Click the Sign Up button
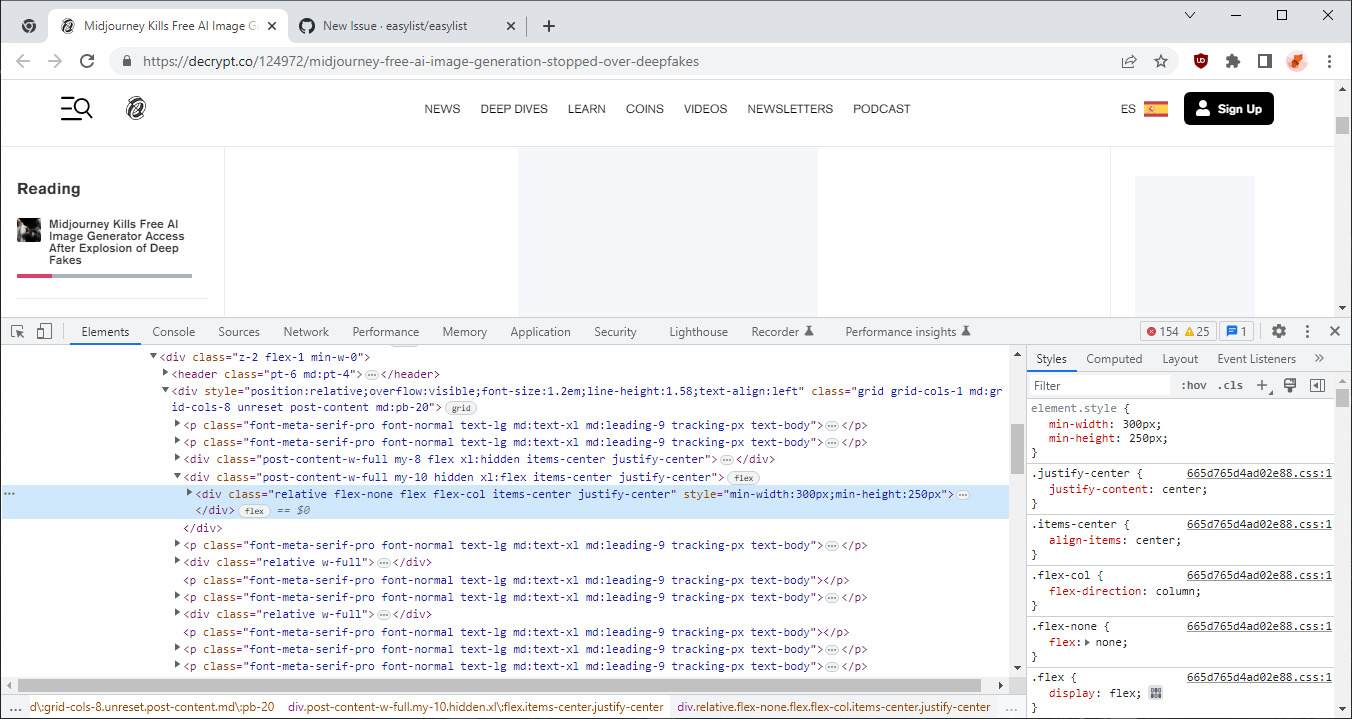 (x=1229, y=108)
